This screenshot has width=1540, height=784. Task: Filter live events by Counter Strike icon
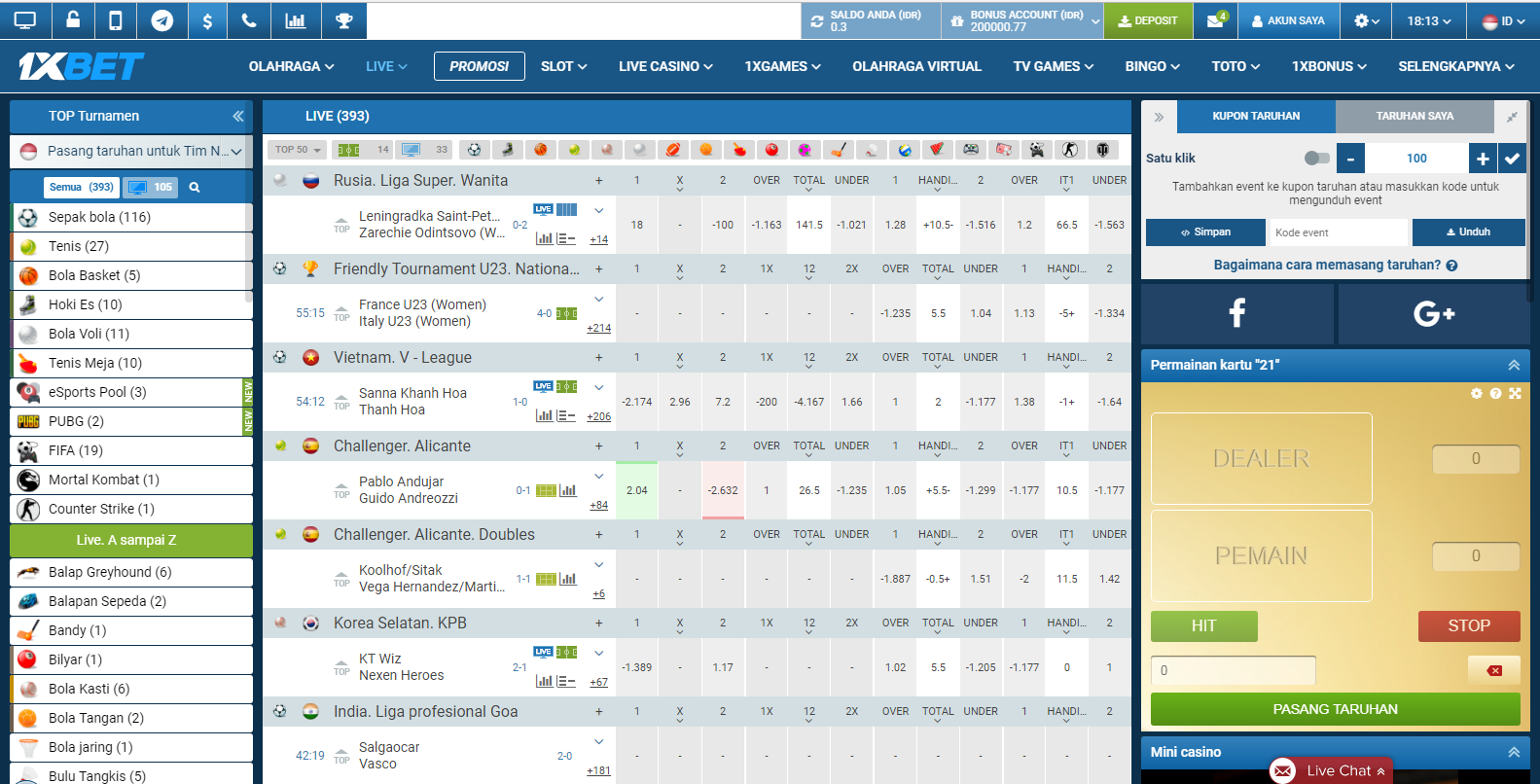pyautogui.click(x=1070, y=150)
